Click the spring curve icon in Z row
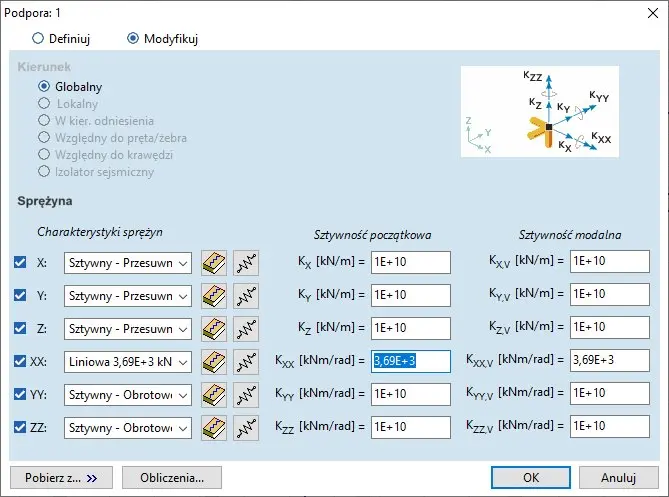 (246, 329)
